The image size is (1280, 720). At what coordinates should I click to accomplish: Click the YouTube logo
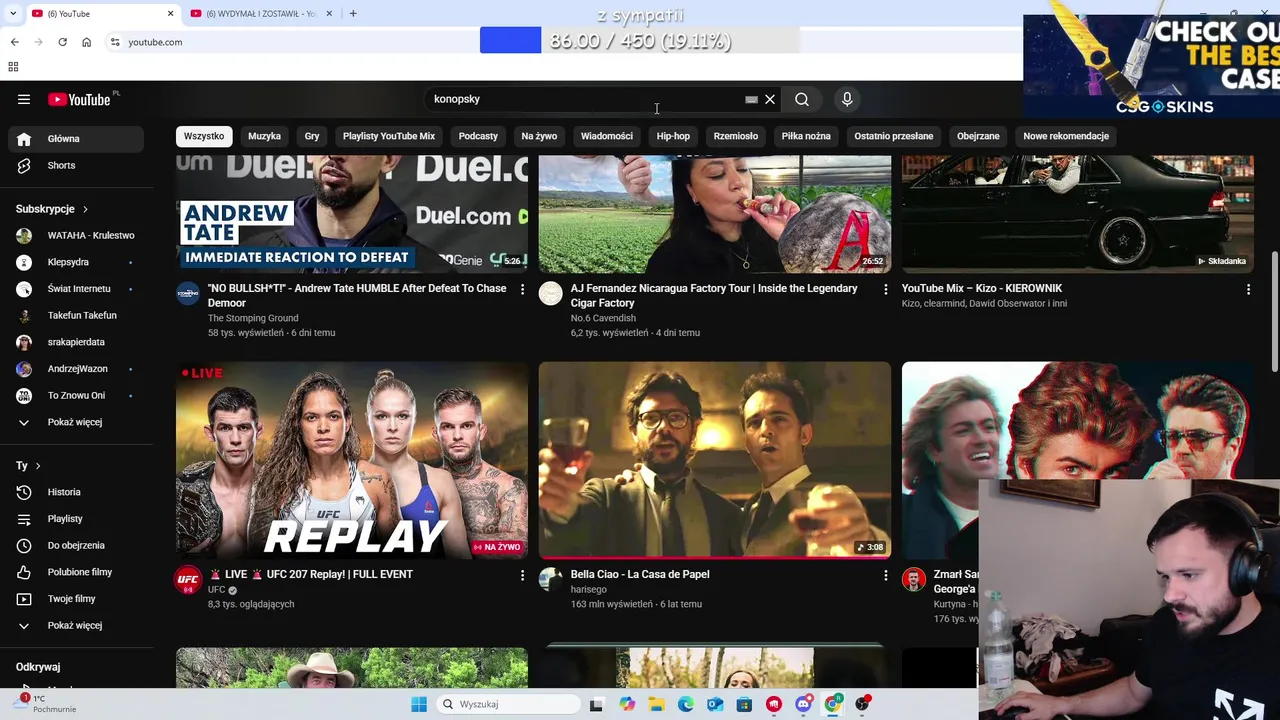pyautogui.click(x=79, y=99)
